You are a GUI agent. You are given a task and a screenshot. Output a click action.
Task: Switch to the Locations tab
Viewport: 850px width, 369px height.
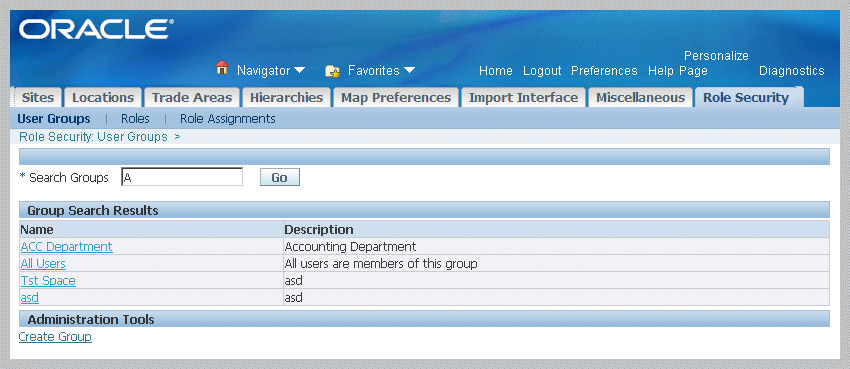tap(102, 98)
